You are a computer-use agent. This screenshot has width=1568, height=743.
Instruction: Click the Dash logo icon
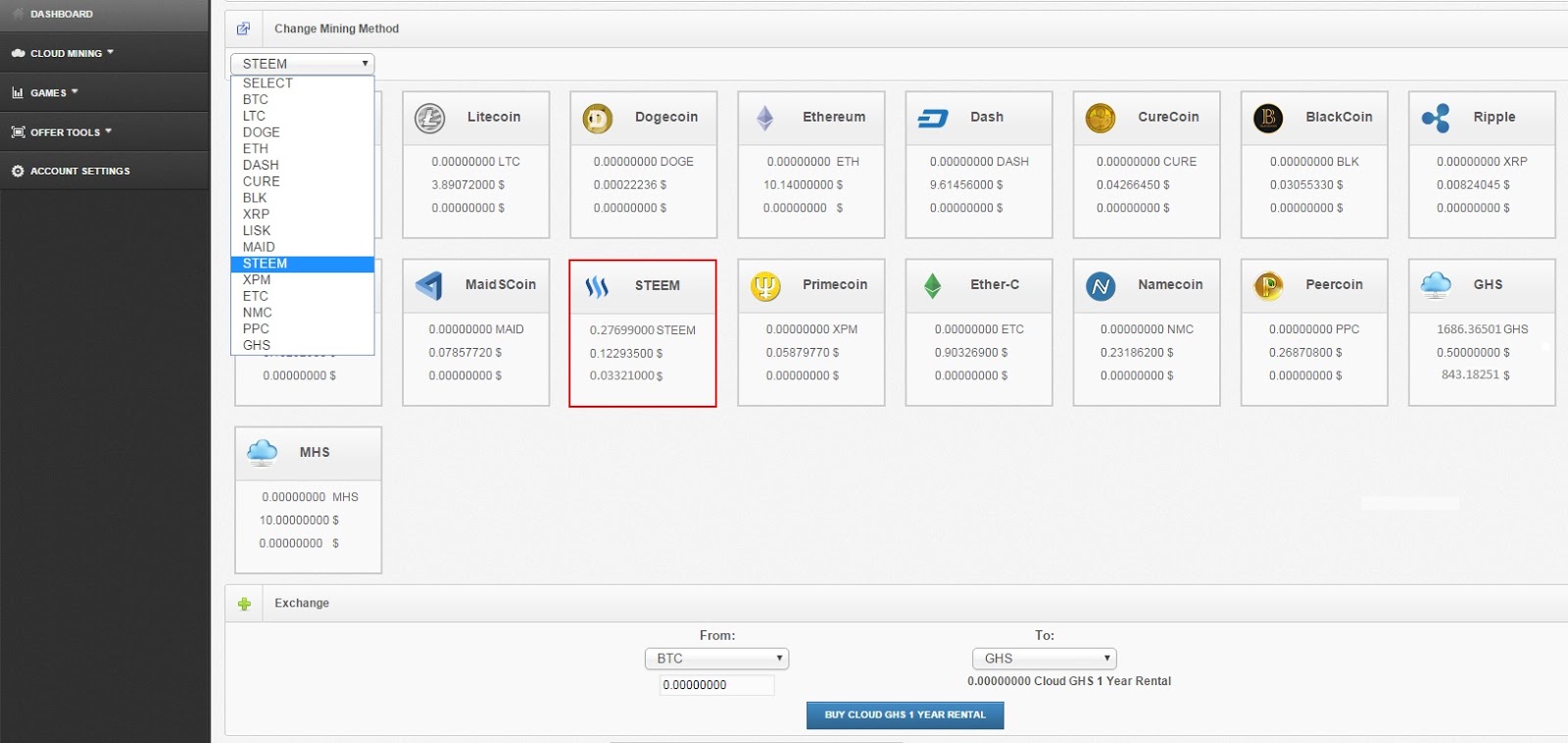point(933,119)
